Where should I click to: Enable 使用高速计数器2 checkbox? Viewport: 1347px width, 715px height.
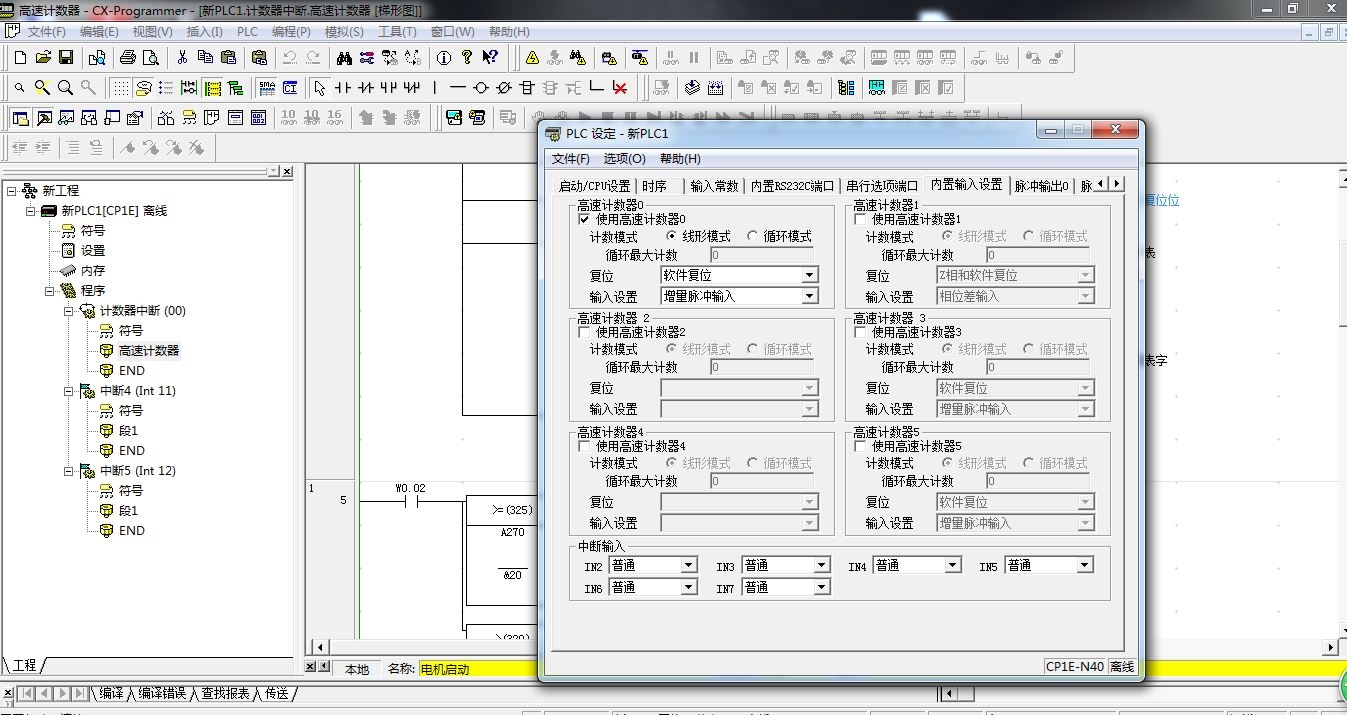point(585,332)
